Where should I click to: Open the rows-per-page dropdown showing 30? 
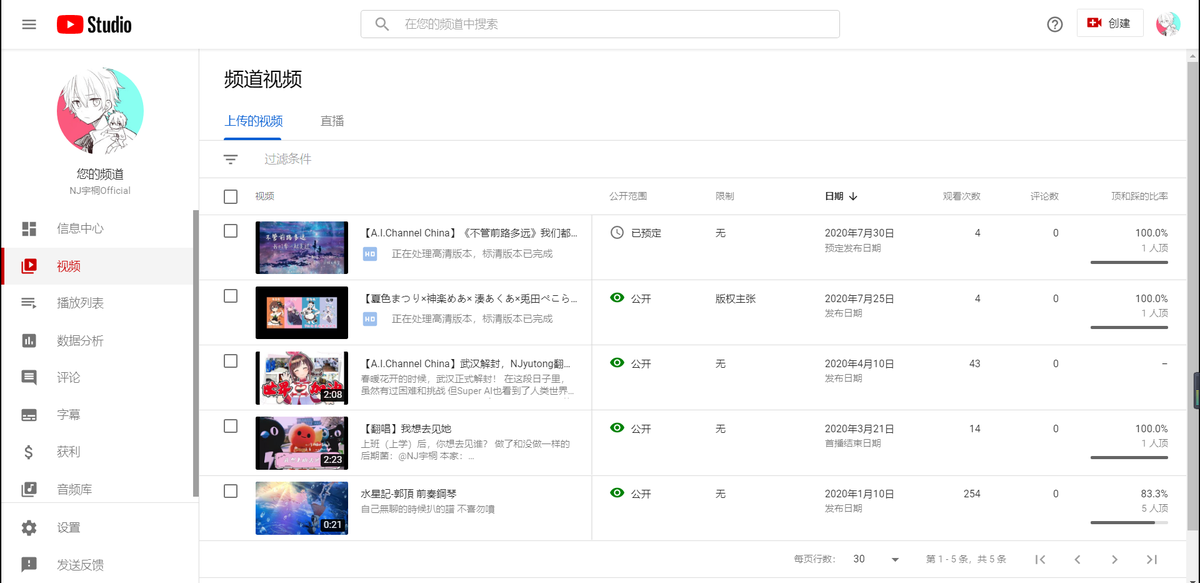click(x=877, y=559)
